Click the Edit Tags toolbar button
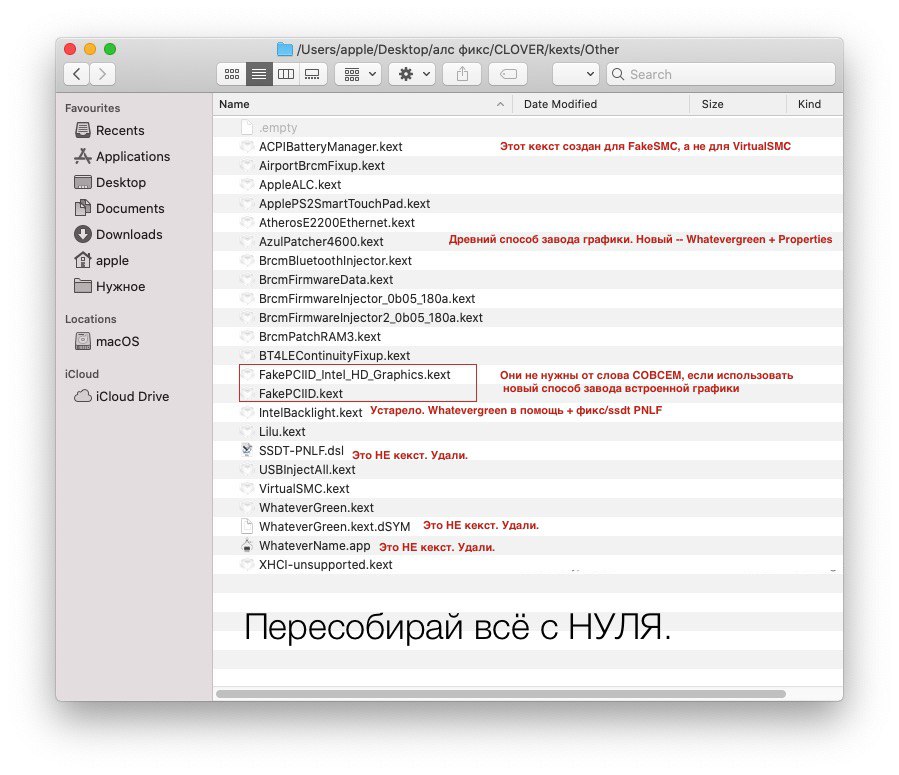 tap(508, 74)
